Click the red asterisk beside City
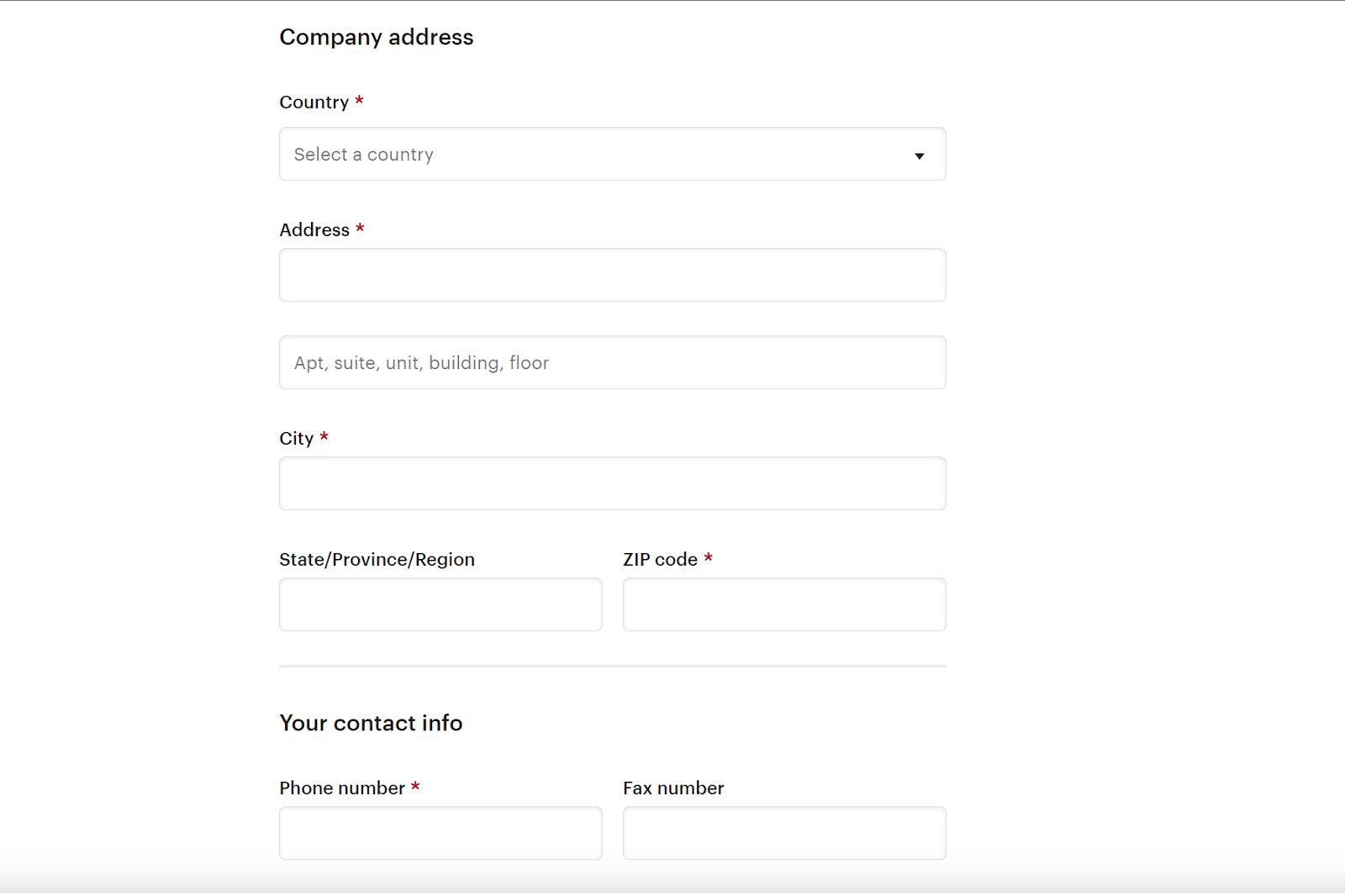 point(324,437)
